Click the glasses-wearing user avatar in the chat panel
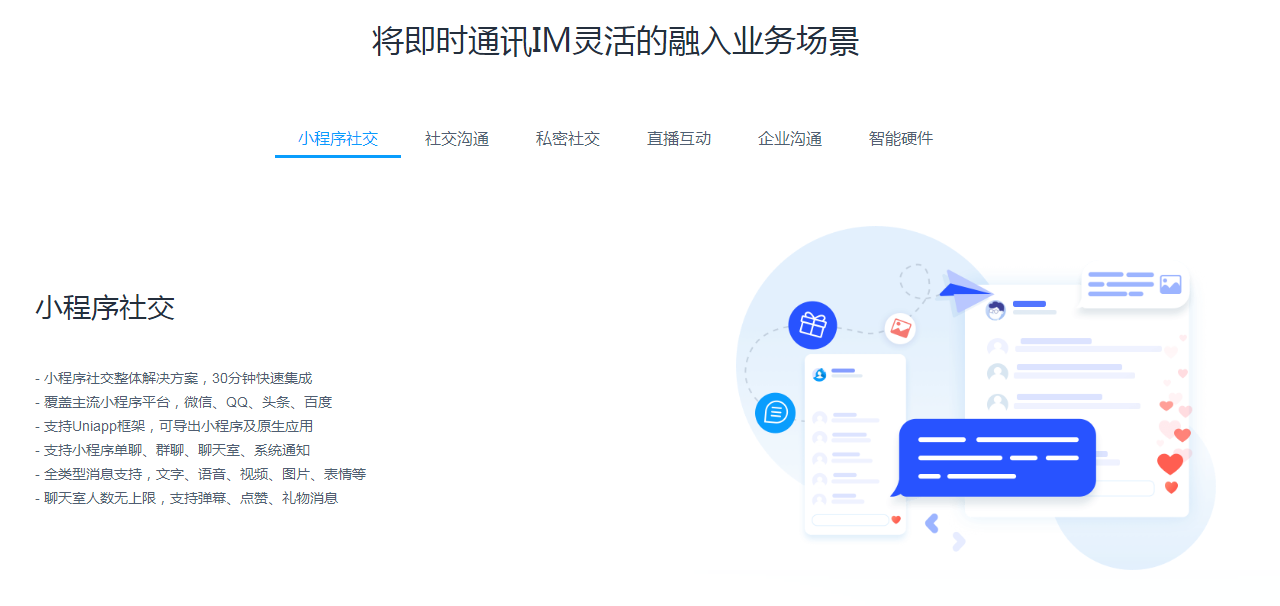This screenshot has height=606, width=1280. pyautogui.click(x=995, y=310)
